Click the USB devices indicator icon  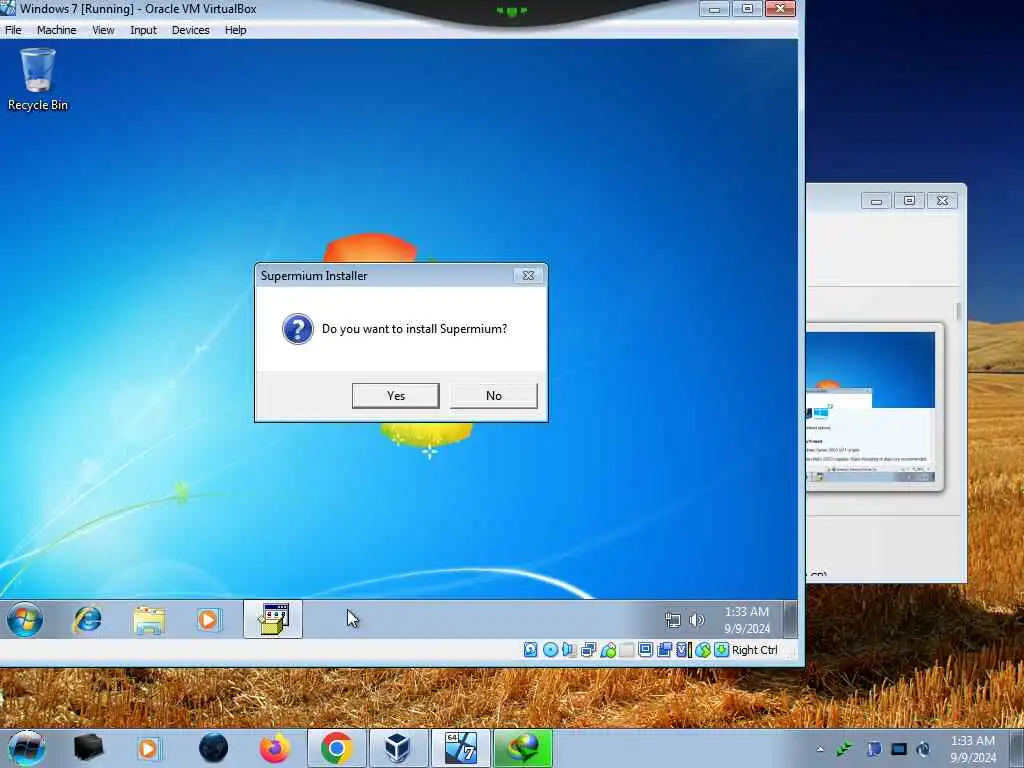[608, 650]
